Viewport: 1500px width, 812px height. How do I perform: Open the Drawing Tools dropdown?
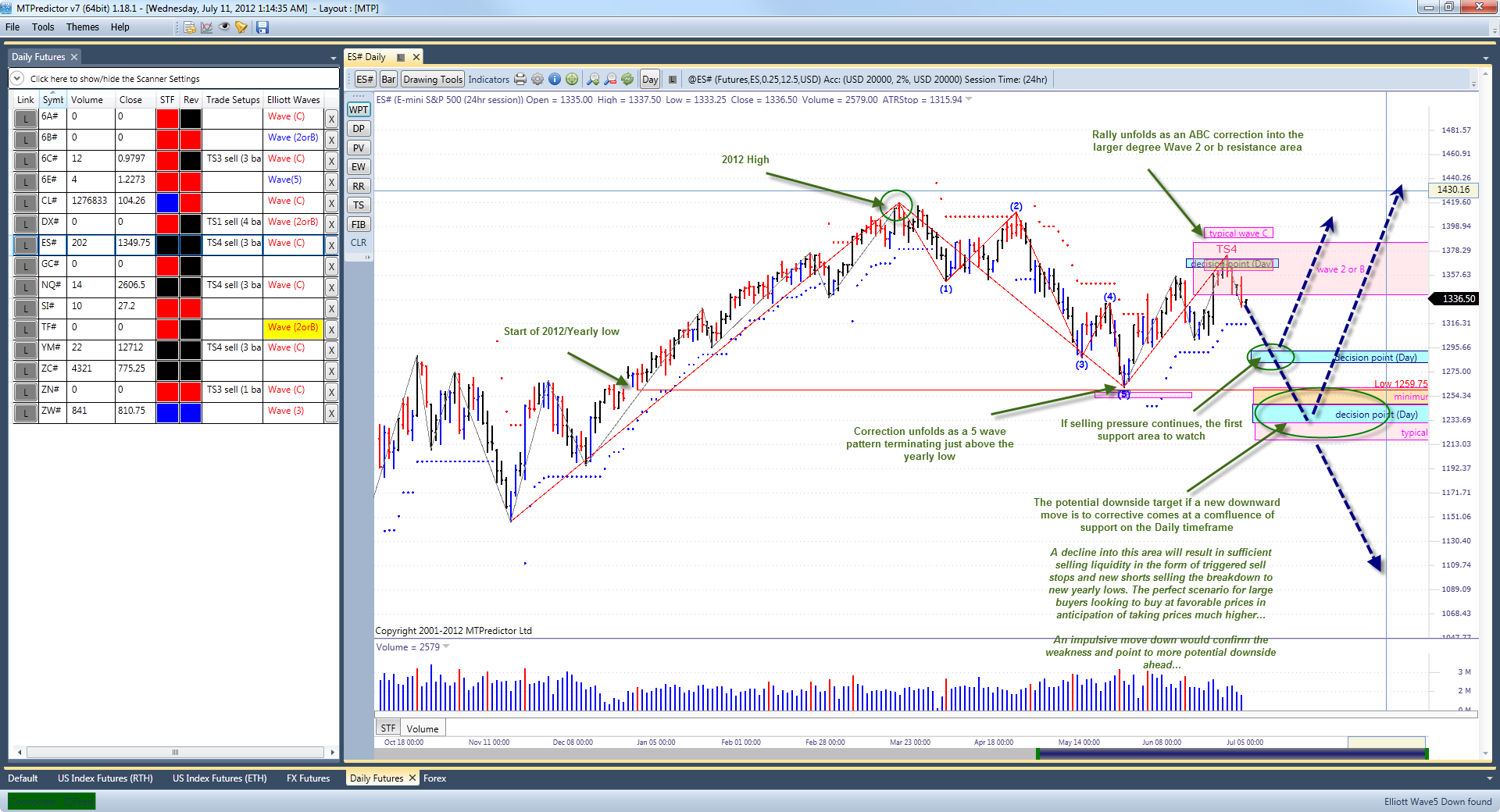[x=433, y=79]
